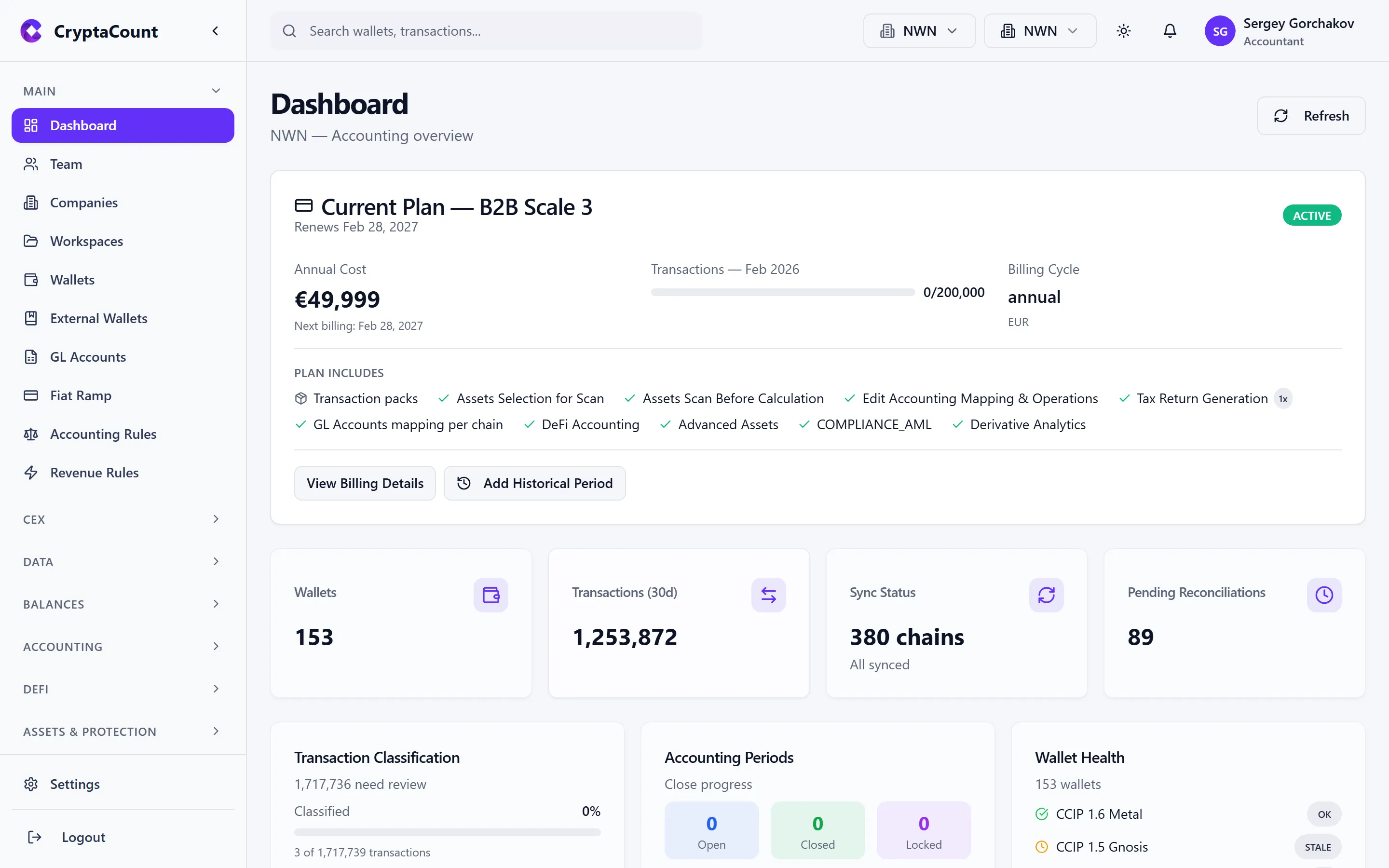1389x868 pixels.
Task: Click the STALE status badge for CCIP 1.5 Gnosis
Action: pyautogui.click(x=1318, y=847)
